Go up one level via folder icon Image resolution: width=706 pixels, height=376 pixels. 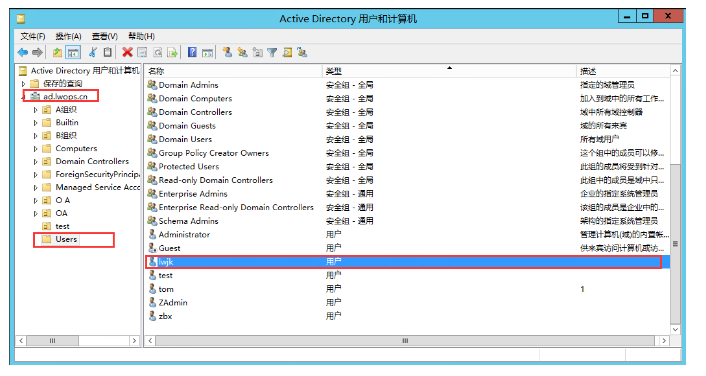pyautogui.click(x=57, y=53)
